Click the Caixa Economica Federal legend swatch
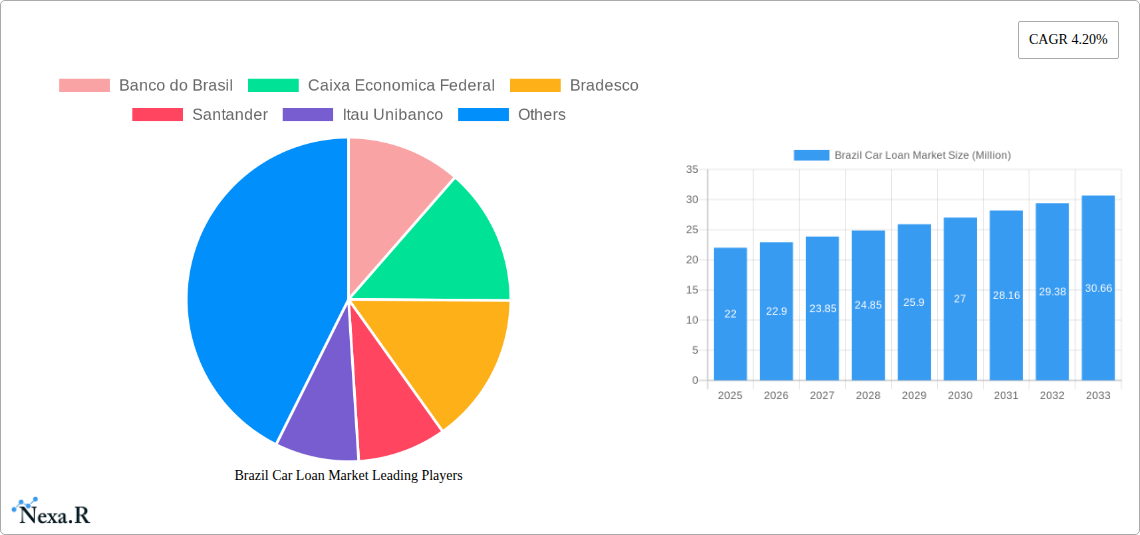This screenshot has width=1140, height=535. [273, 86]
